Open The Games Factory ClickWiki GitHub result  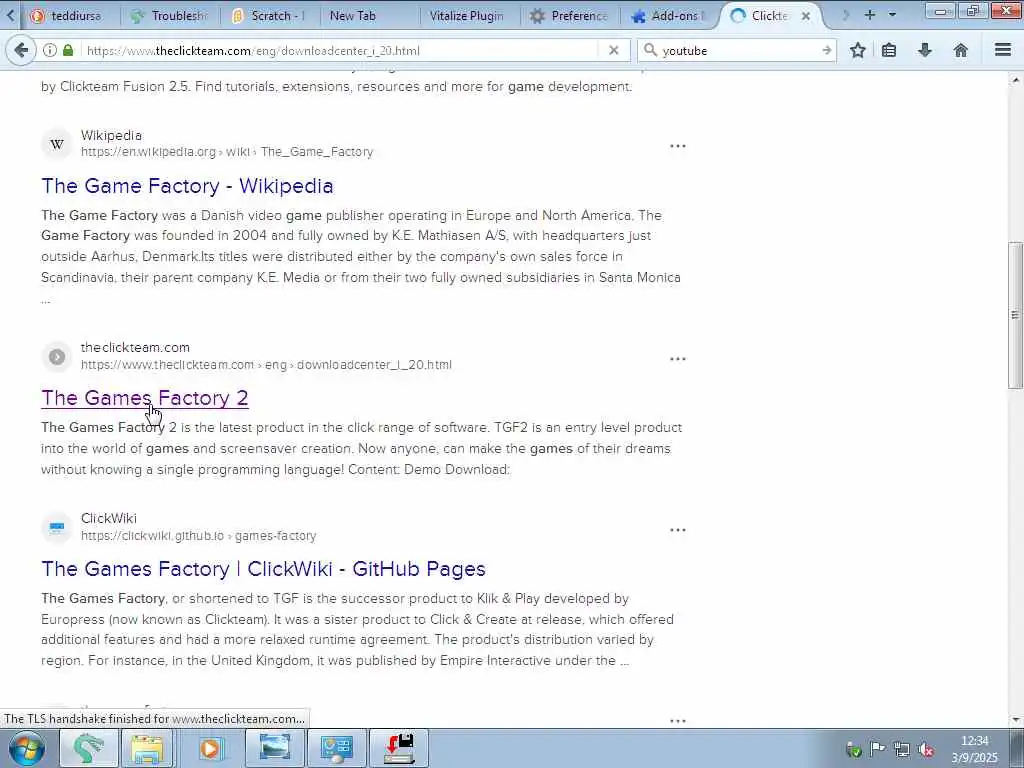[263, 569]
